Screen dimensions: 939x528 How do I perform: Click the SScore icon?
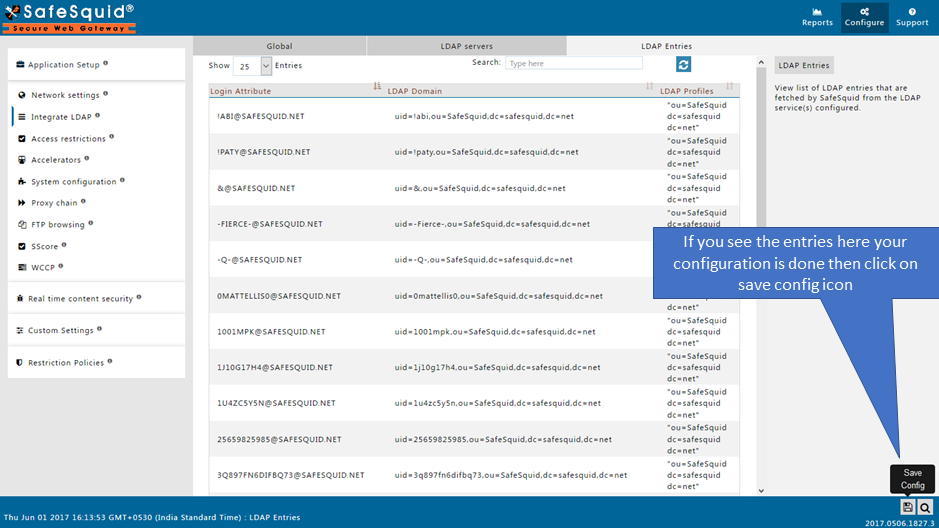22,246
